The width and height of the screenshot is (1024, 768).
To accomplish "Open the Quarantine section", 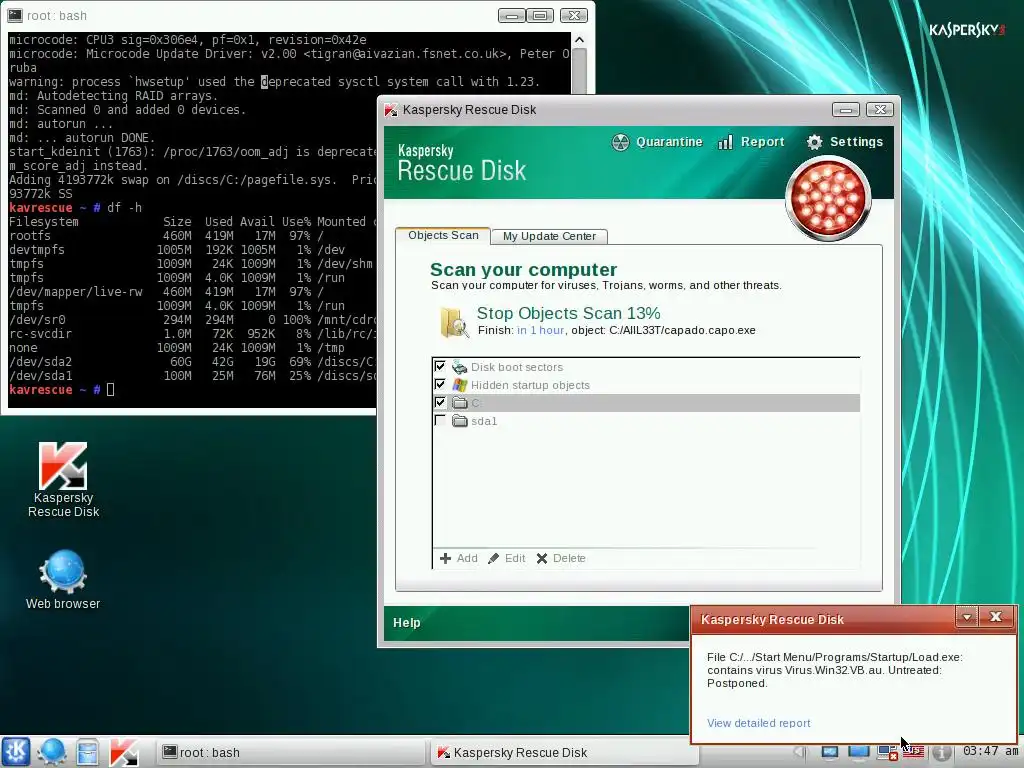I will click(657, 142).
